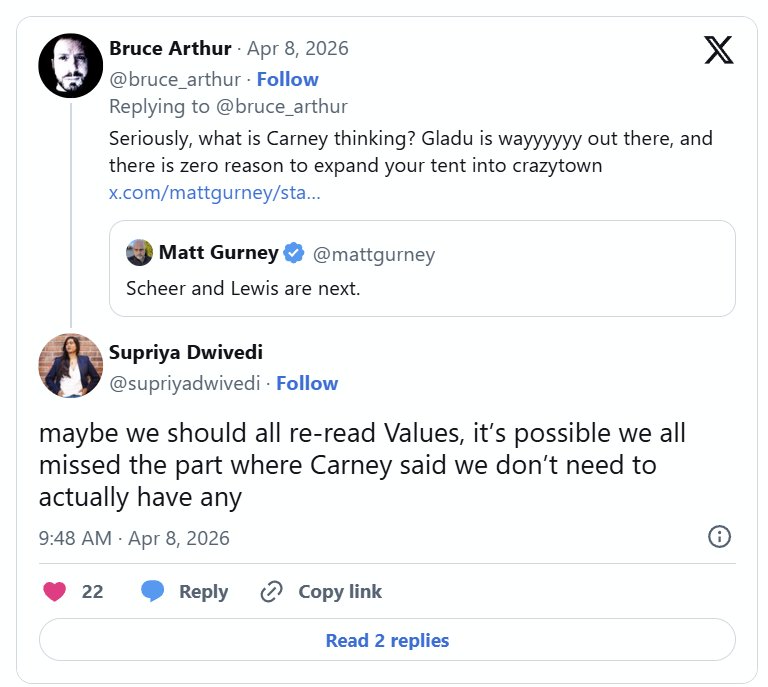Image resolution: width=768 pixels, height=687 pixels.
Task: Open the quoted Matt Gurney tweet
Action: pyautogui.click(x=421, y=288)
